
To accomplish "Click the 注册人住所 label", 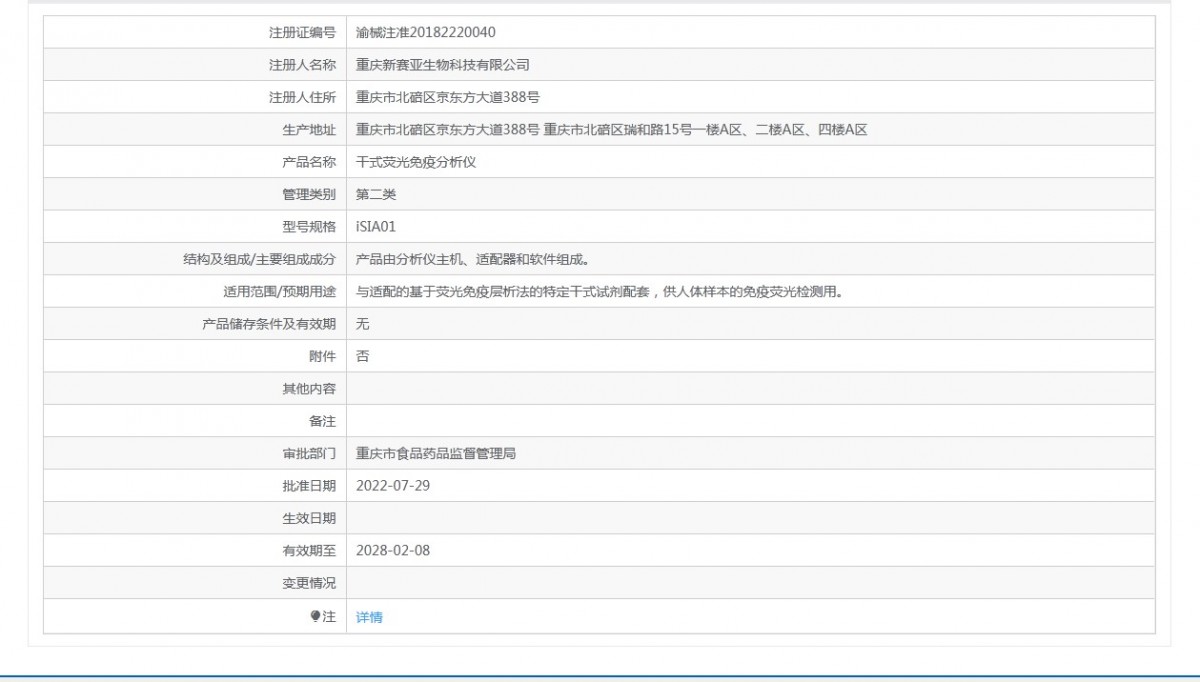I will (x=303, y=97).
